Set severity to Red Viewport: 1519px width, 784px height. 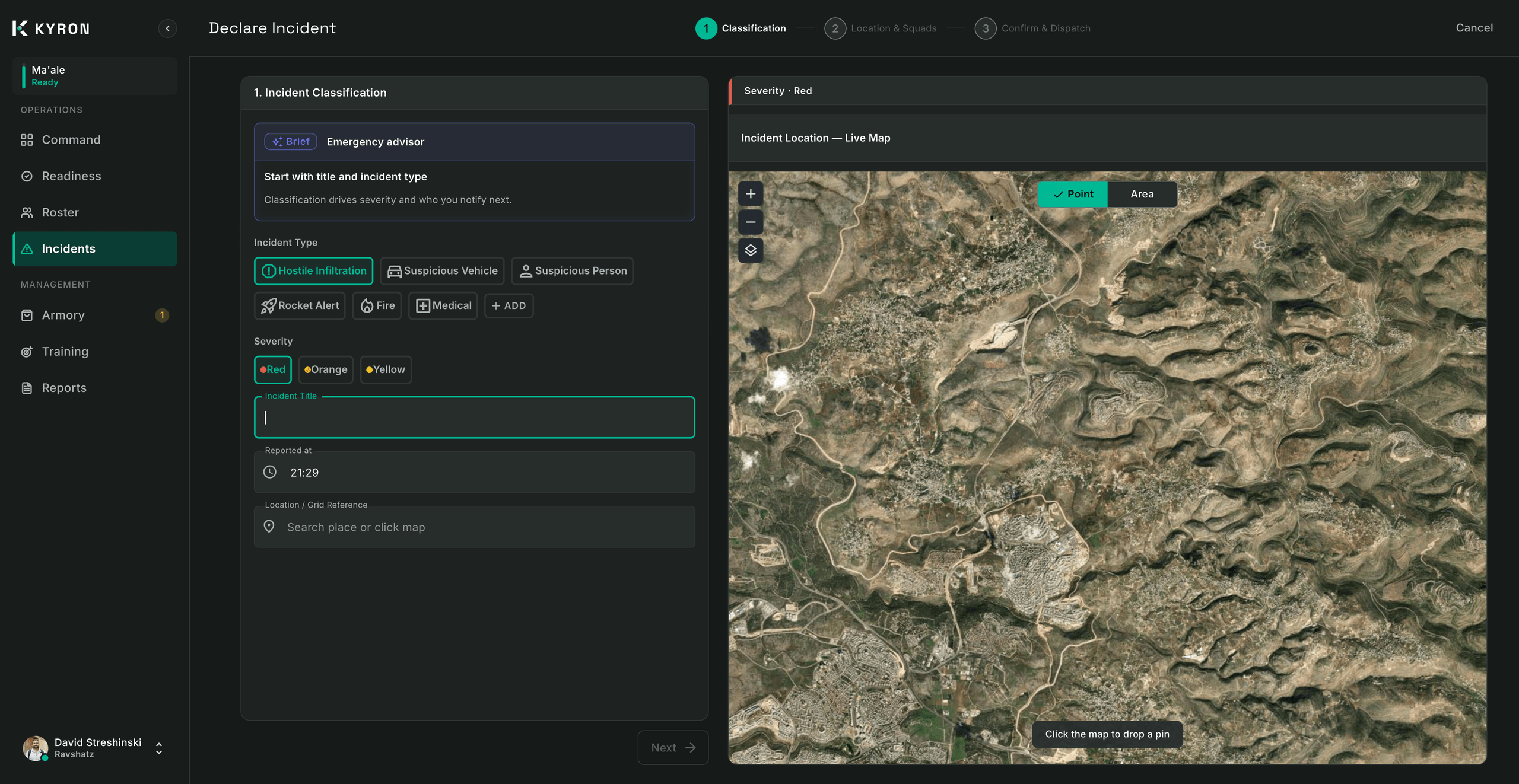[x=273, y=369]
